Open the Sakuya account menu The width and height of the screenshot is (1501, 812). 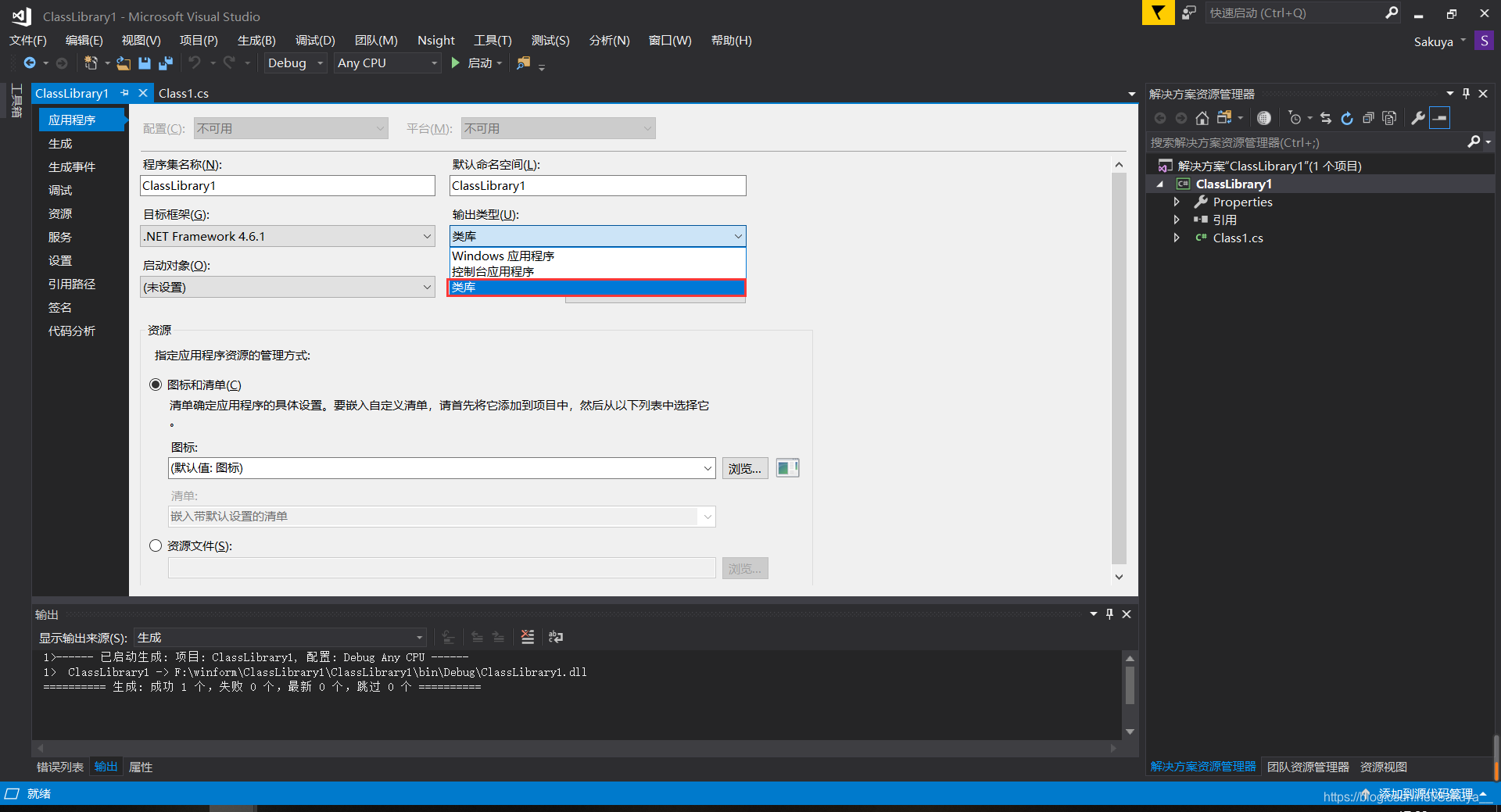pos(1439,41)
